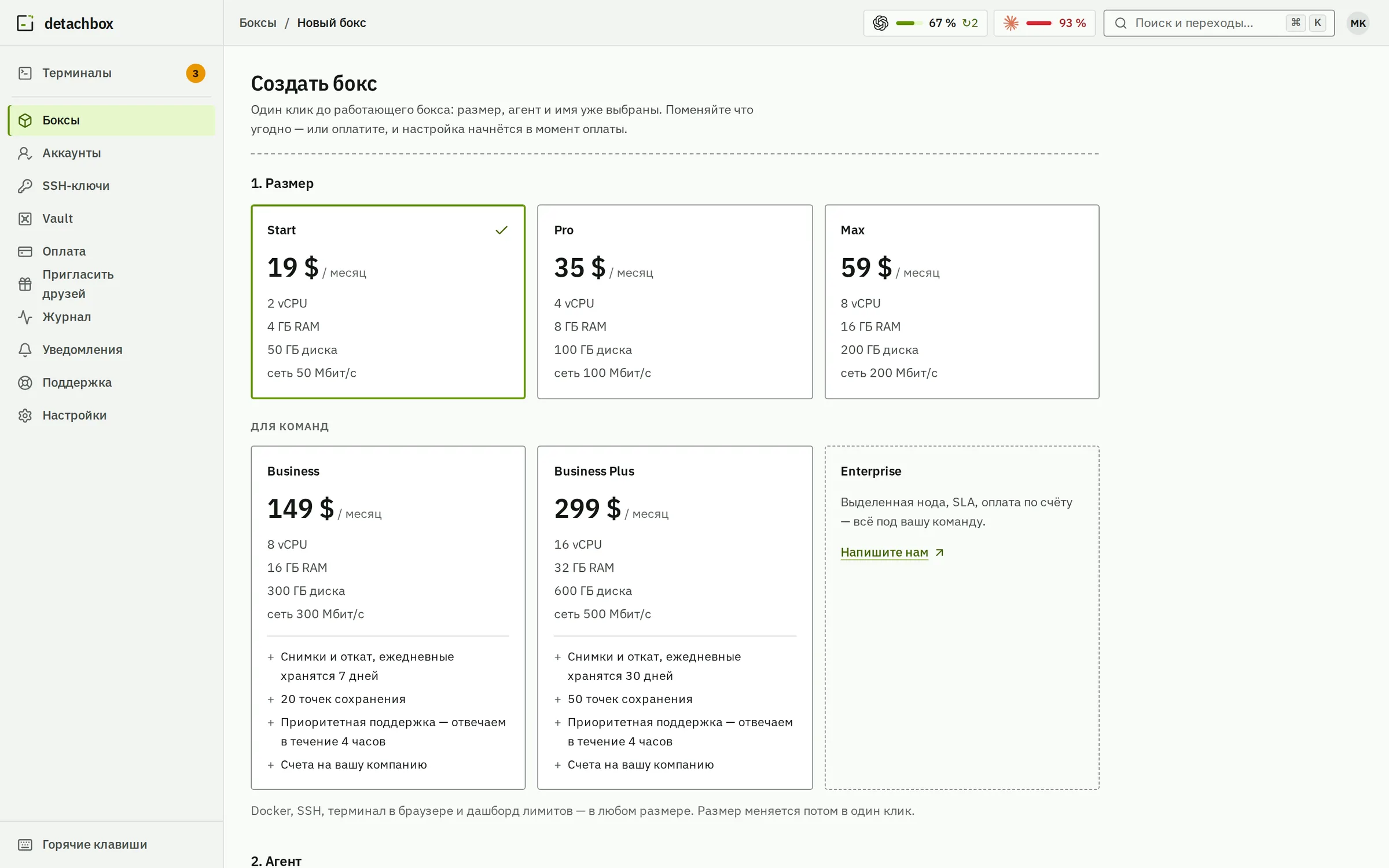Image resolution: width=1389 pixels, height=868 pixels.
Task: Open the Терминалы sidebar icon
Action: (x=25, y=73)
